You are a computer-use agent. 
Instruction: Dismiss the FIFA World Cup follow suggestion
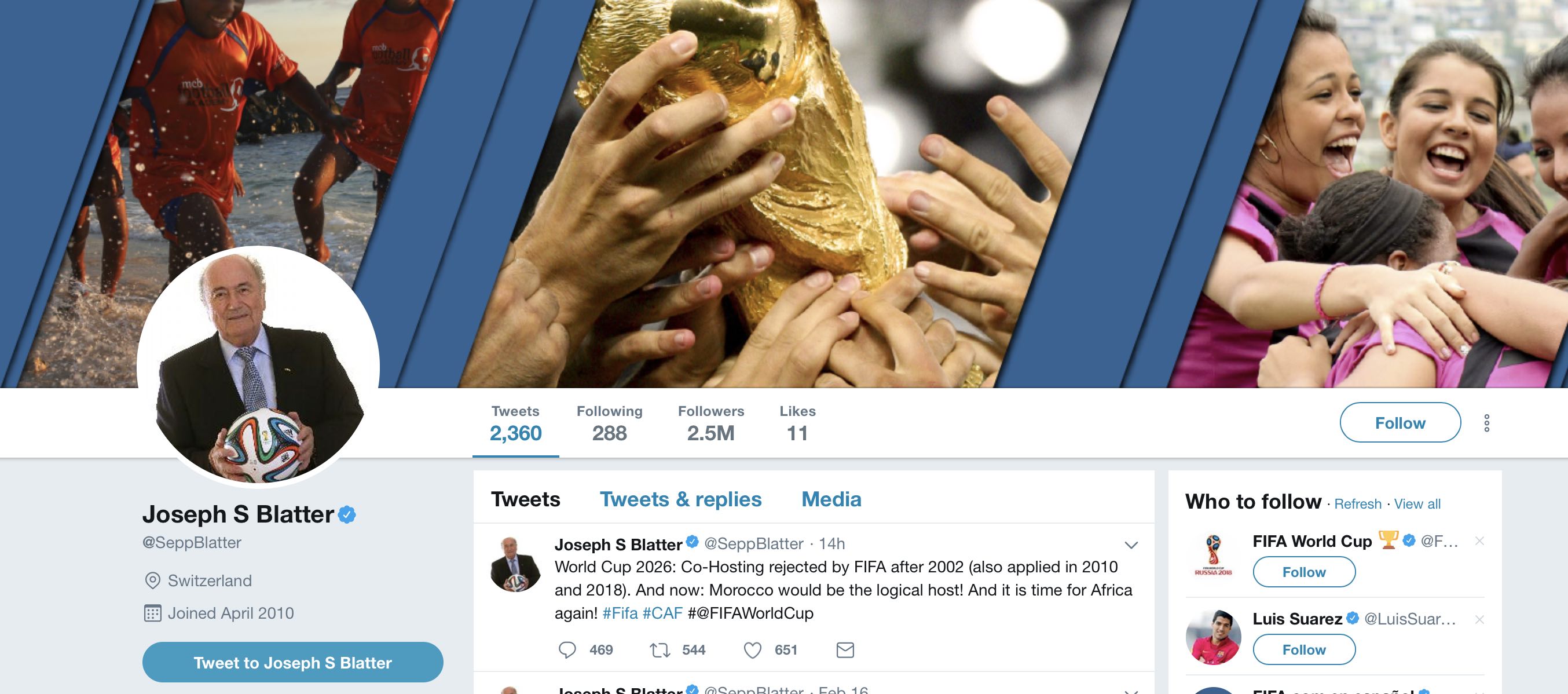pyautogui.click(x=1480, y=540)
